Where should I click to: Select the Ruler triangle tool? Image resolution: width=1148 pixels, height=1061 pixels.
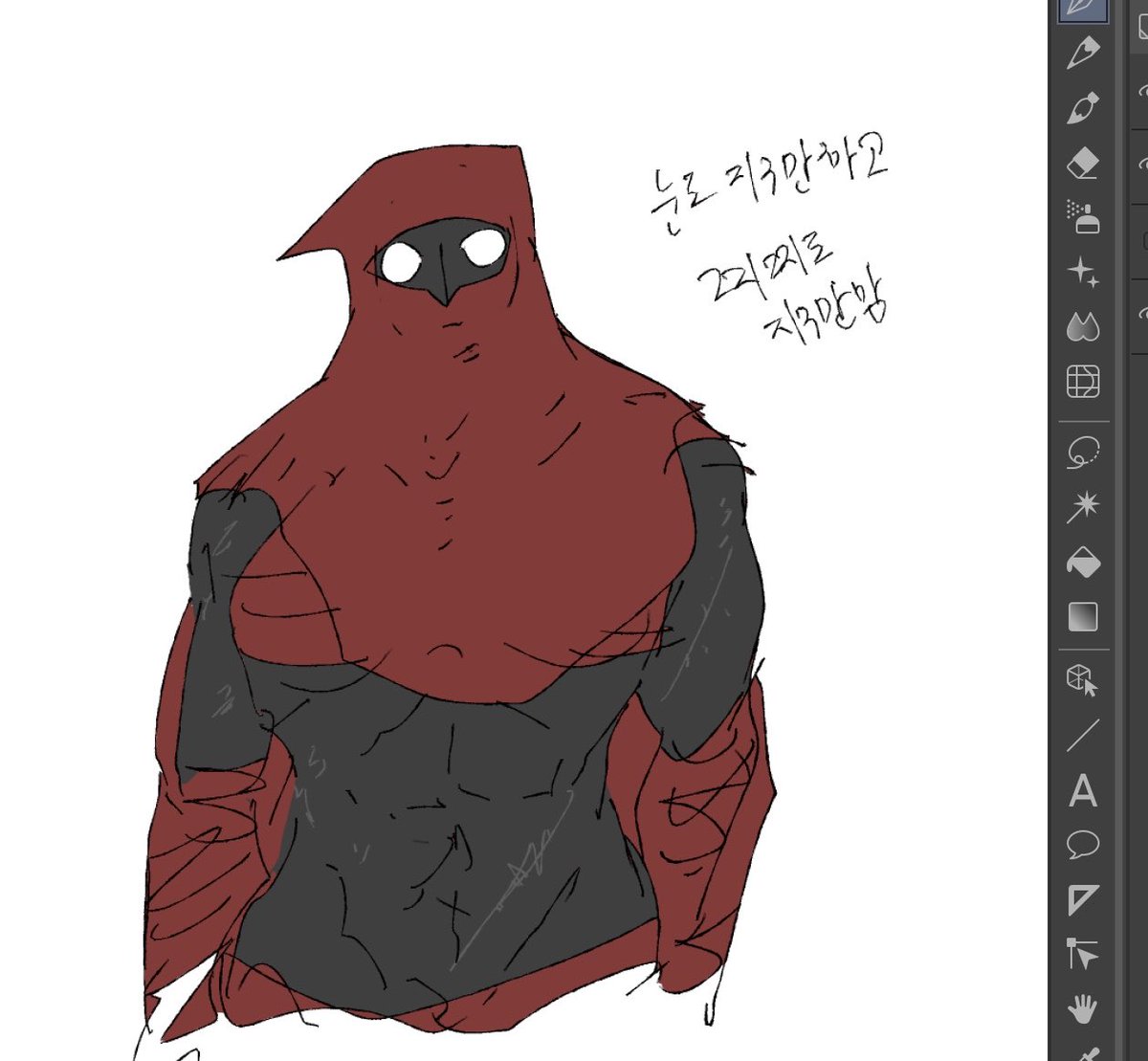1083,900
